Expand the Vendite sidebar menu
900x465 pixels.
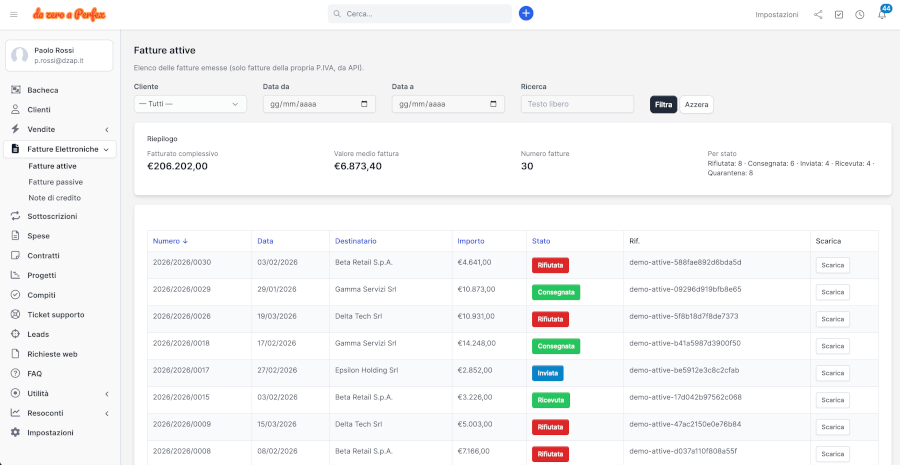[60, 129]
